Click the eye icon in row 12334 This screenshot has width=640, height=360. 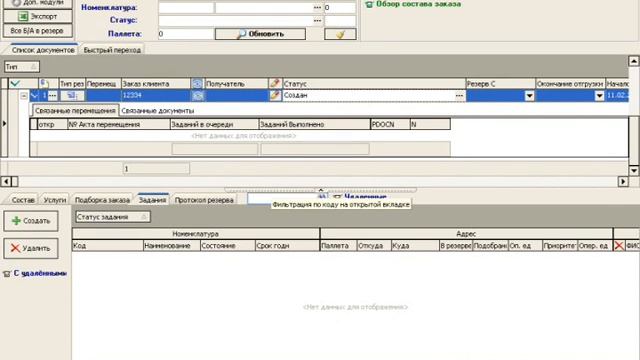tap(198, 96)
